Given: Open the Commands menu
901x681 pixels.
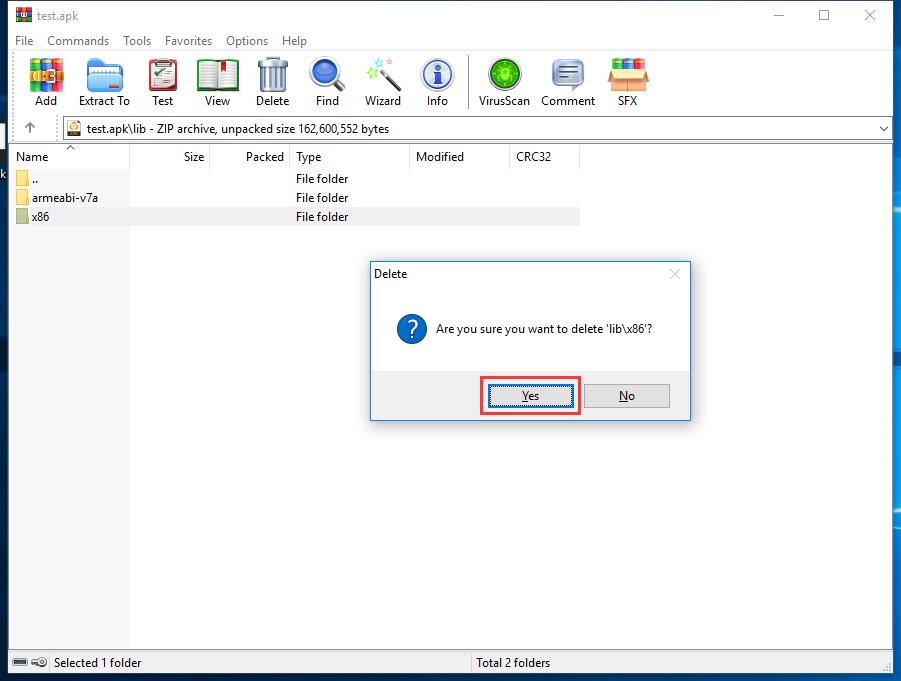Looking at the screenshot, I should 77,41.
